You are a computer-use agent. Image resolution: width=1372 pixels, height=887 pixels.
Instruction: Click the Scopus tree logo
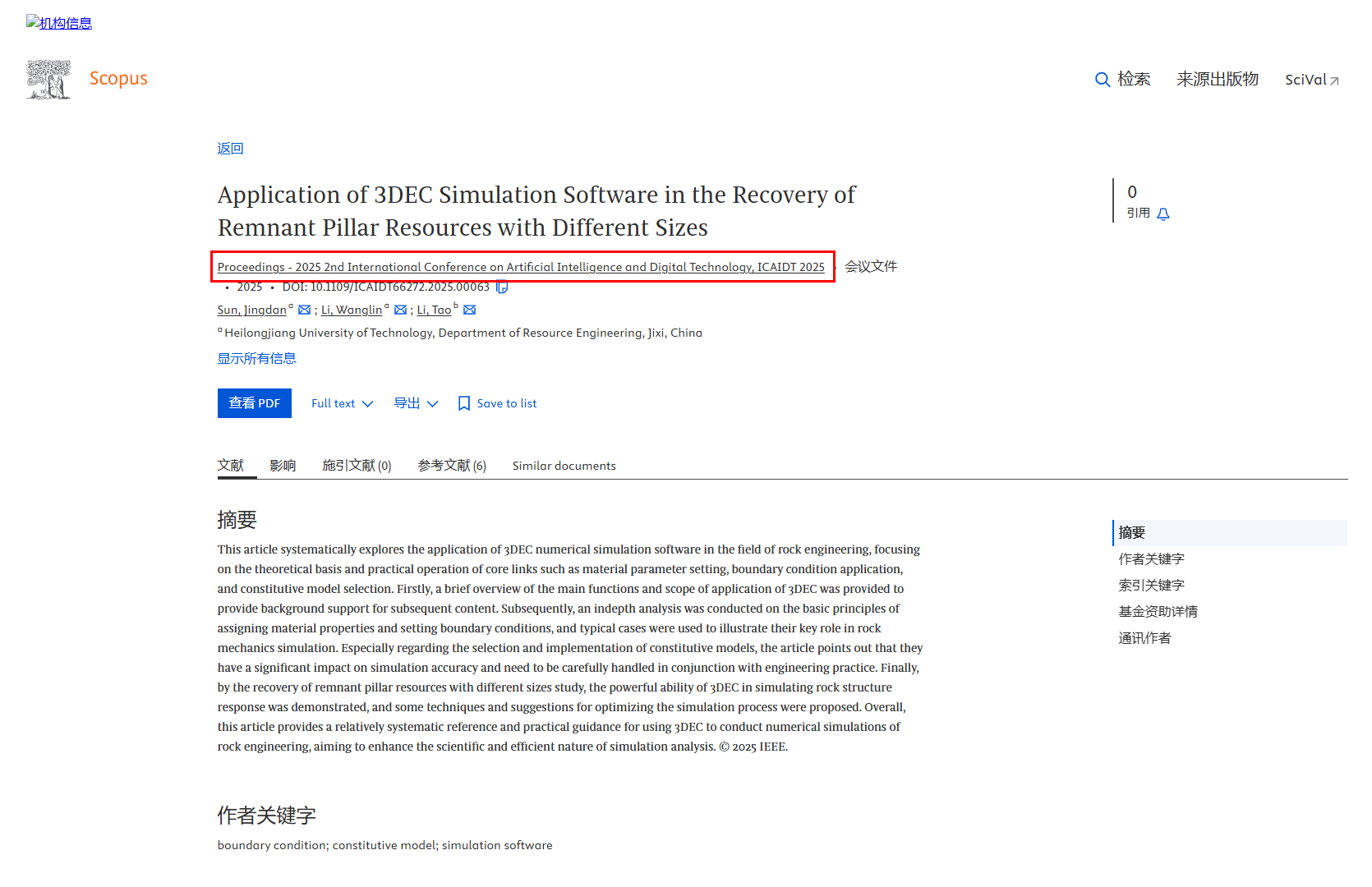click(48, 80)
